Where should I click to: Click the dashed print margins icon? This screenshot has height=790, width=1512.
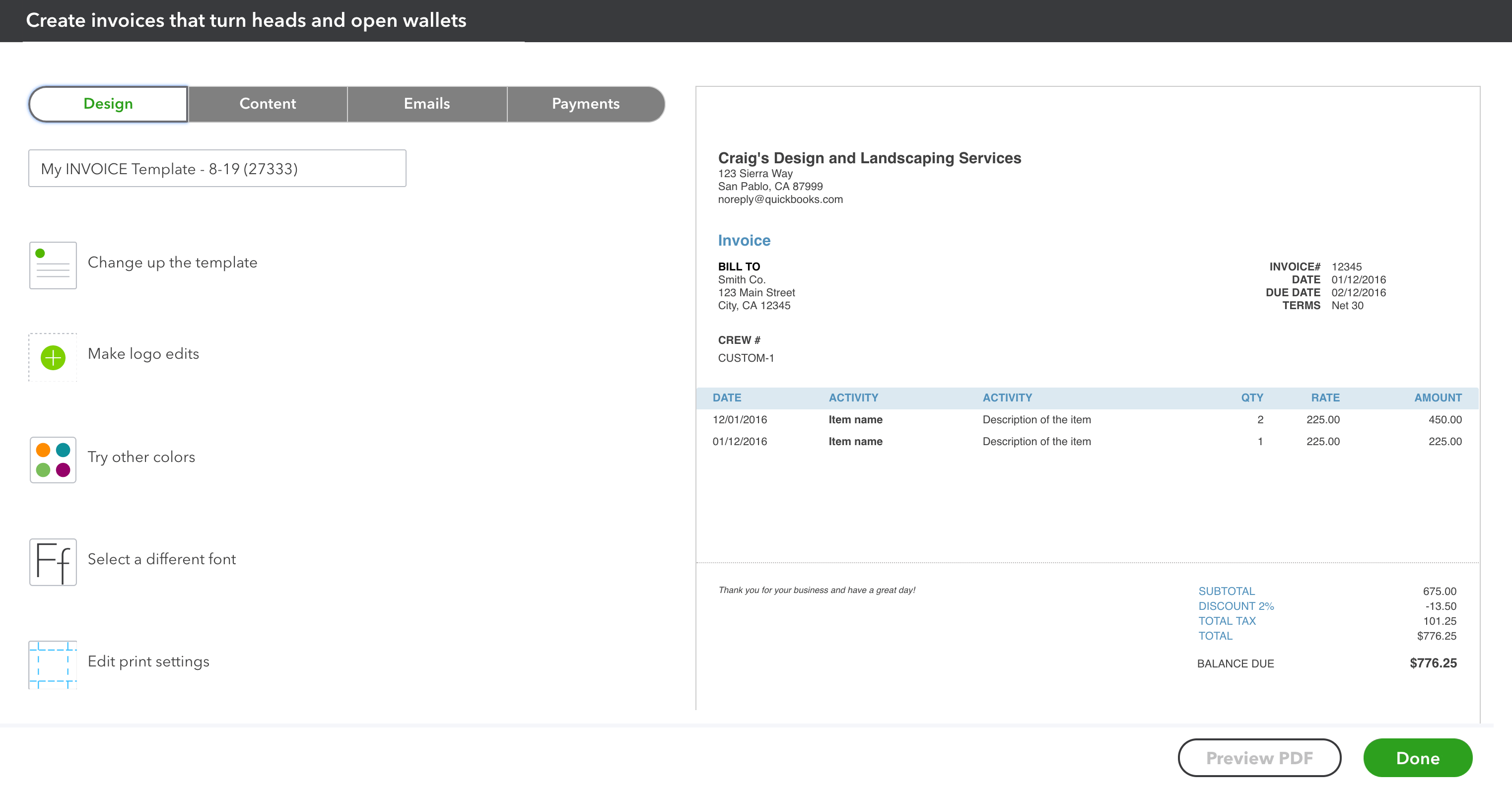(x=53, y=664)
